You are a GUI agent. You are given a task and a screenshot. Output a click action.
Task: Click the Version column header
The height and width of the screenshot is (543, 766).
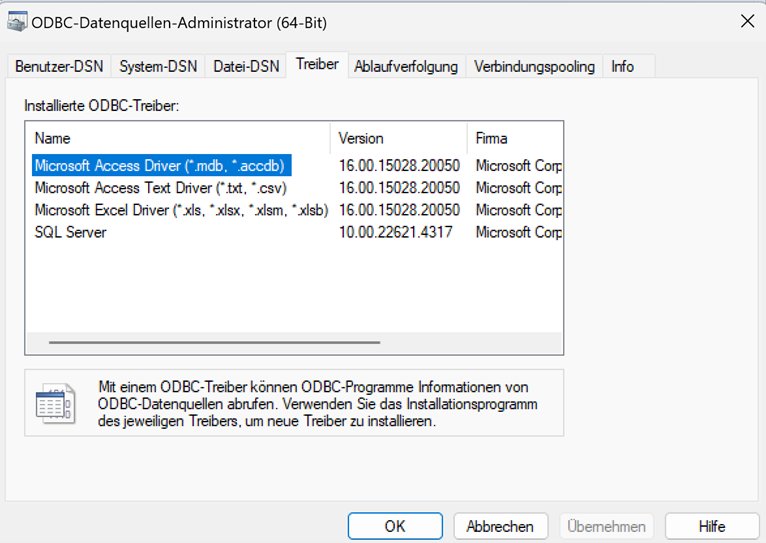[398, 138]
